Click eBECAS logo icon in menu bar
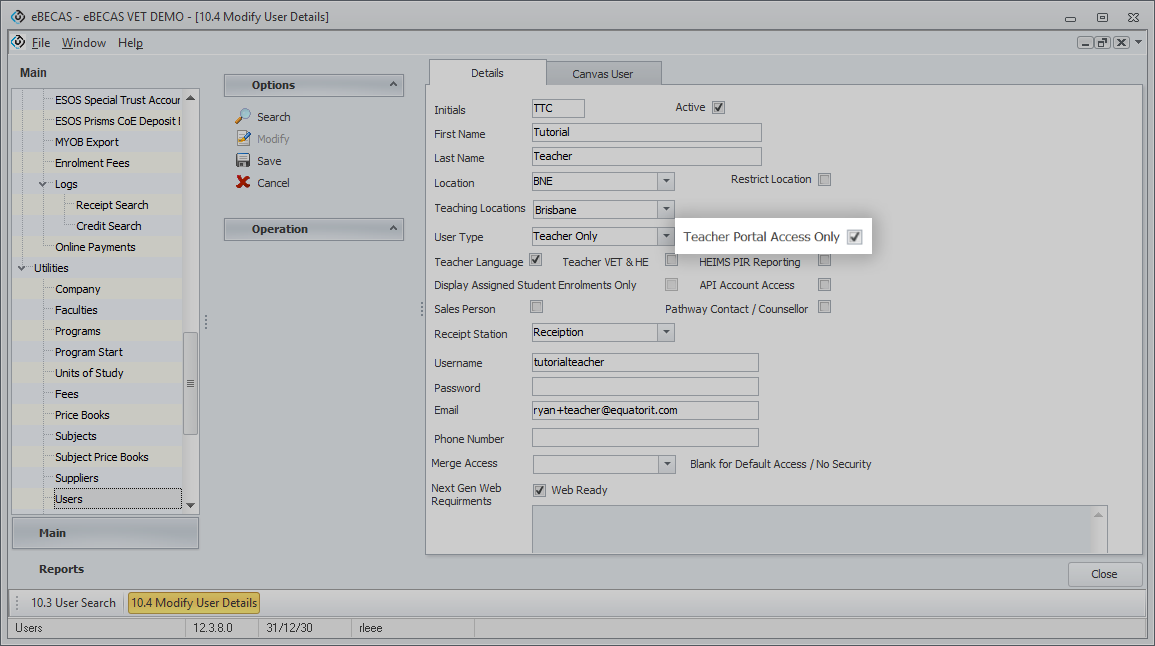Image resolution: width=1155 pixels, height=646 pixels. coord(18,42)
